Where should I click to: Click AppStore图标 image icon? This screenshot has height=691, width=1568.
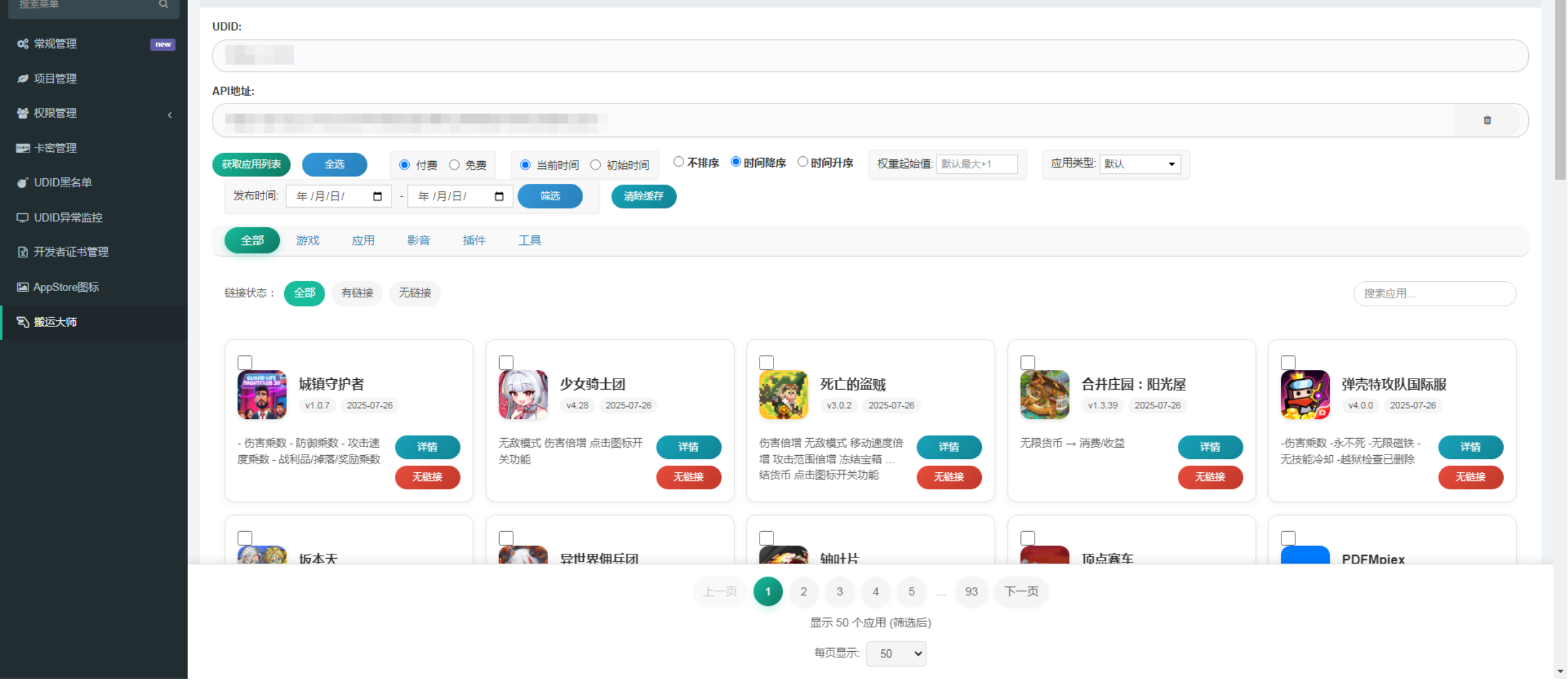23,287
